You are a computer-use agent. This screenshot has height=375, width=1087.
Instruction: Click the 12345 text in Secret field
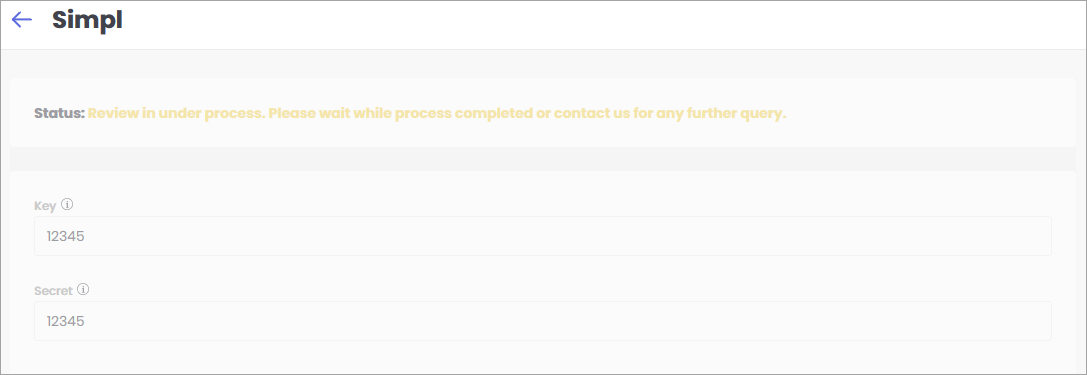tap(66, 322)
